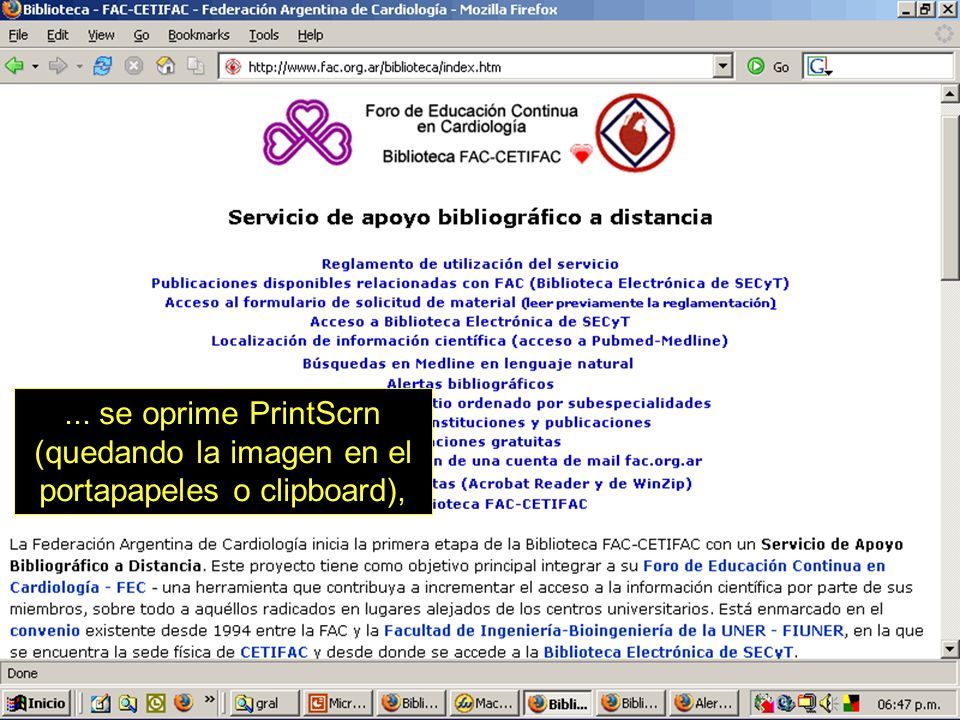Go back using the green Back arrow
The height and width of the screenshot is (720, 960).
coord(13,66)
